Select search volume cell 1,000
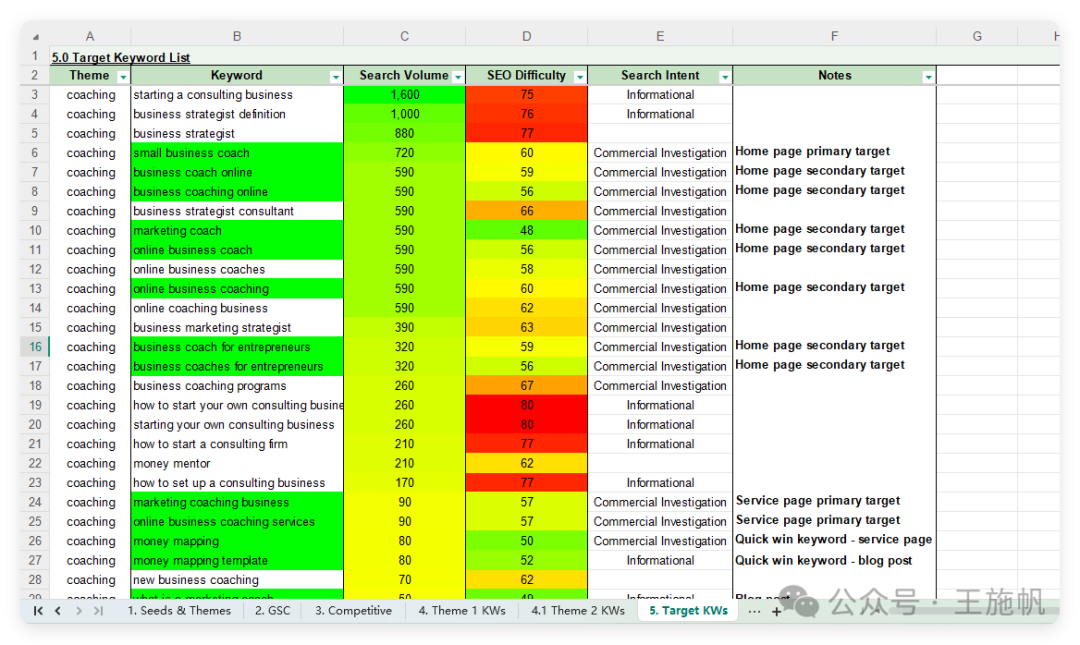The height and width of the screenshot is (645, 1080). 404,114
